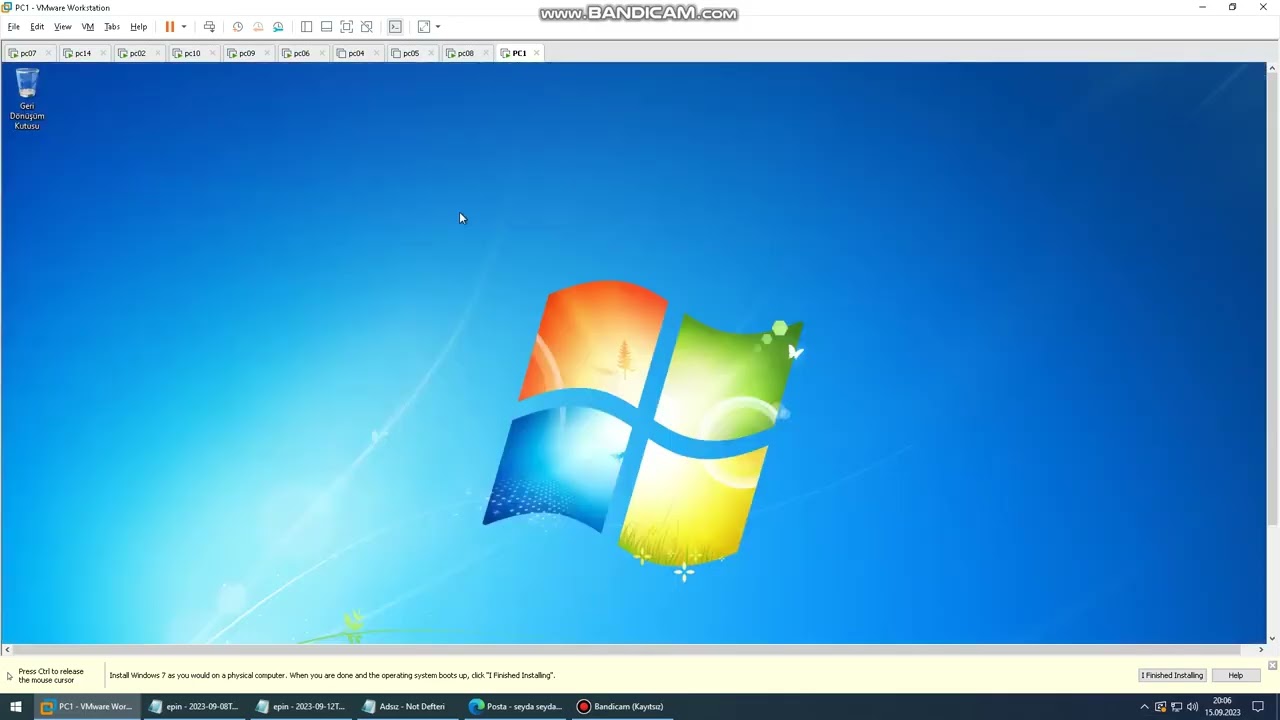Open the taskbar clock showing 20:06
Screen dimensions: 1280x720
coord(1222,707)
